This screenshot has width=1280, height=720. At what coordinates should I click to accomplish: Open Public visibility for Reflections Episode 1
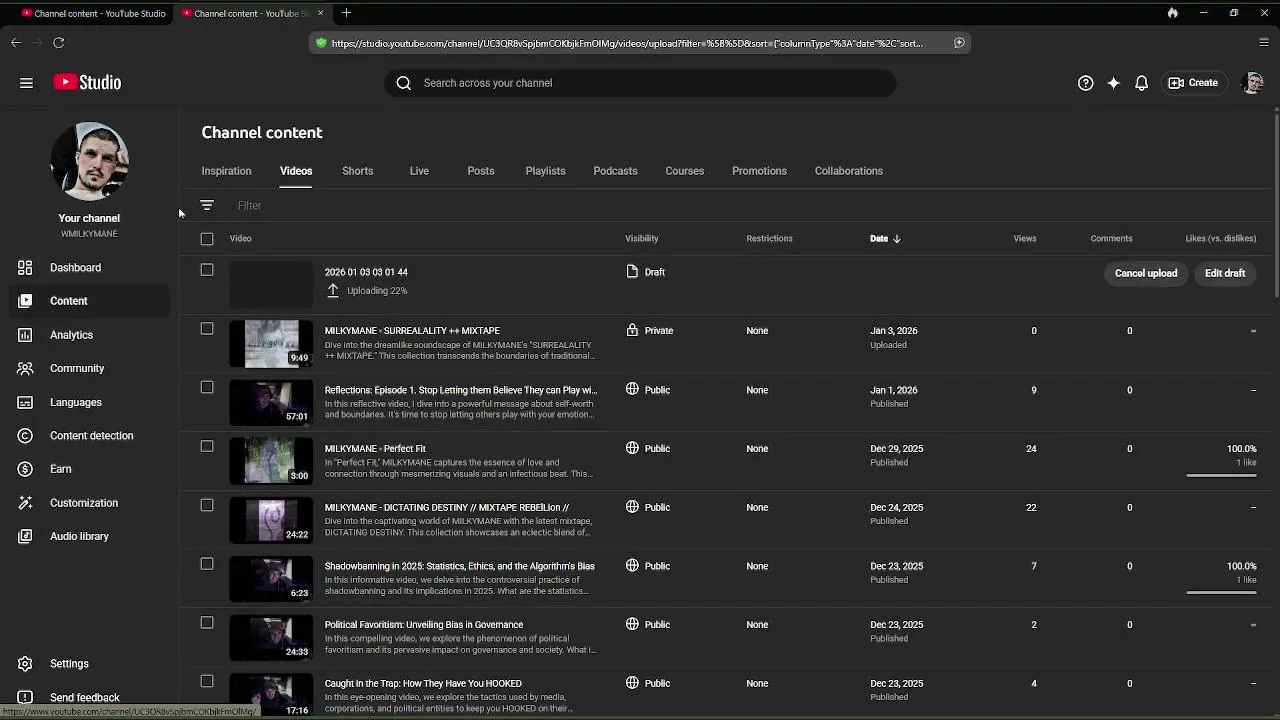click(x=648, y=390)
